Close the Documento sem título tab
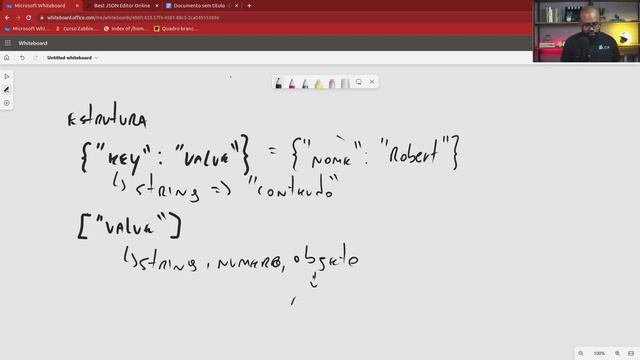This screenshot has width=640, height=360. [236, 6]
